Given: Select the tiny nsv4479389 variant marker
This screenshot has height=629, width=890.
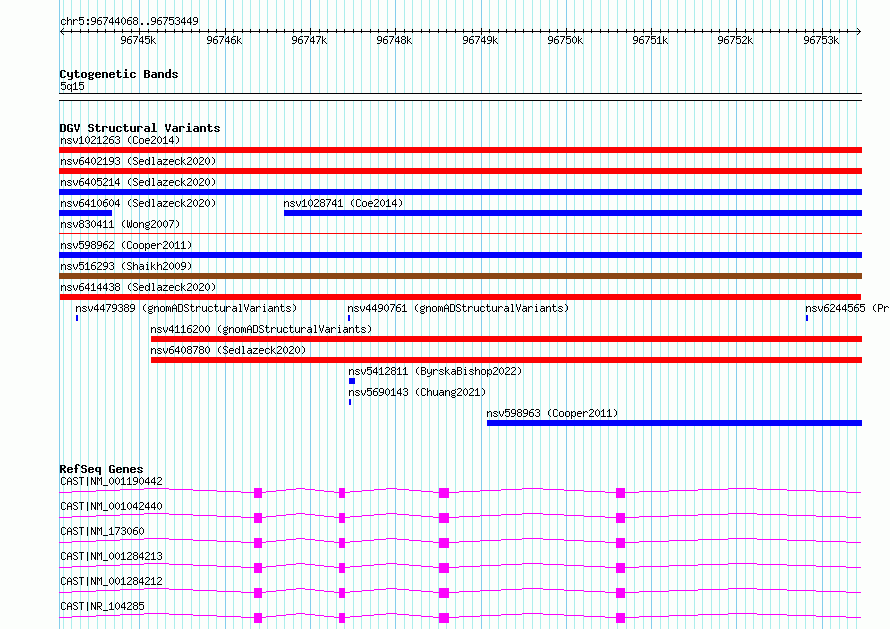Looking at the screenshot, I should (x=77, y=318).
